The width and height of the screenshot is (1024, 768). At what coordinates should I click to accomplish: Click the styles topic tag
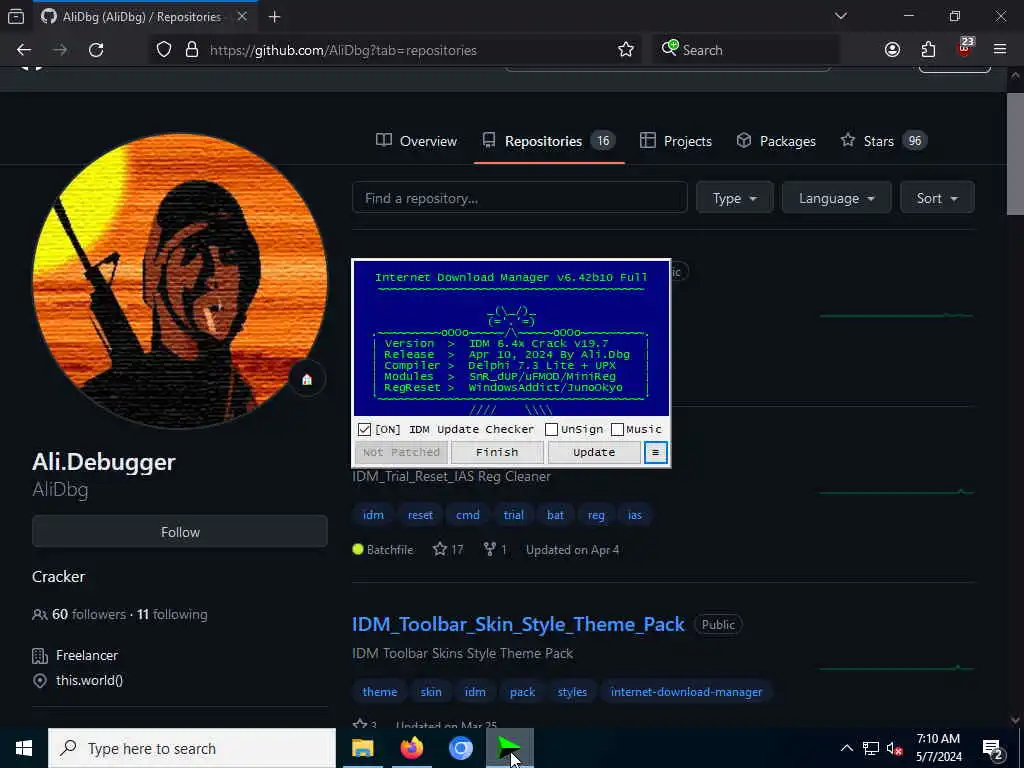pyautogui.click(x=572, y=692)
